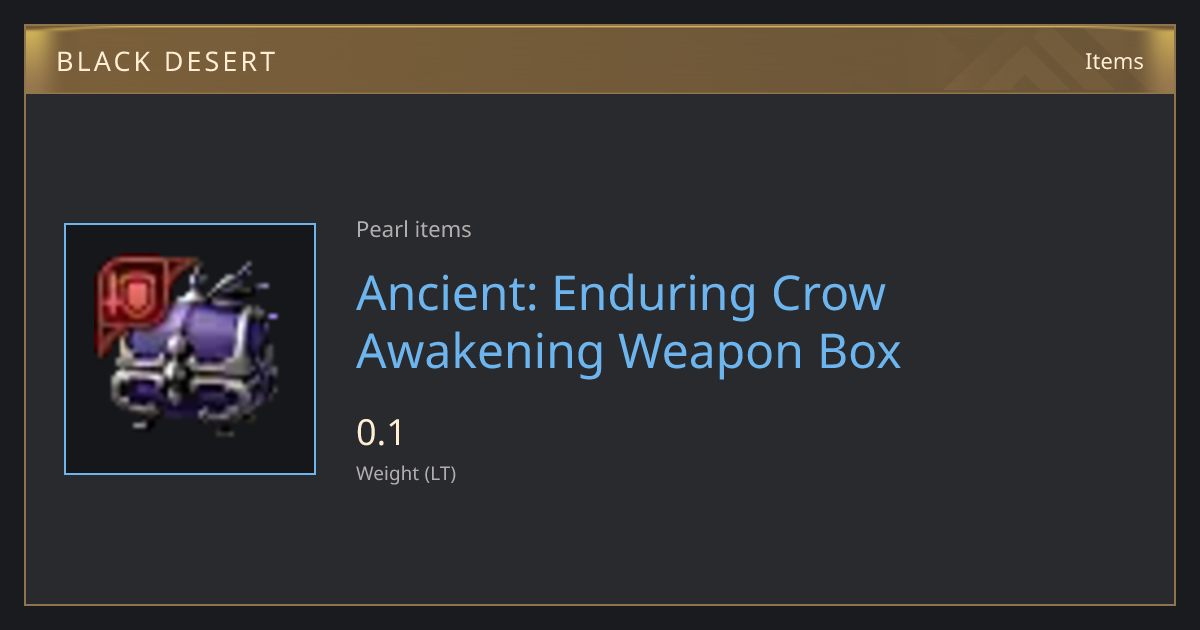Click the word "Crow" in the title

pos(829,294)
